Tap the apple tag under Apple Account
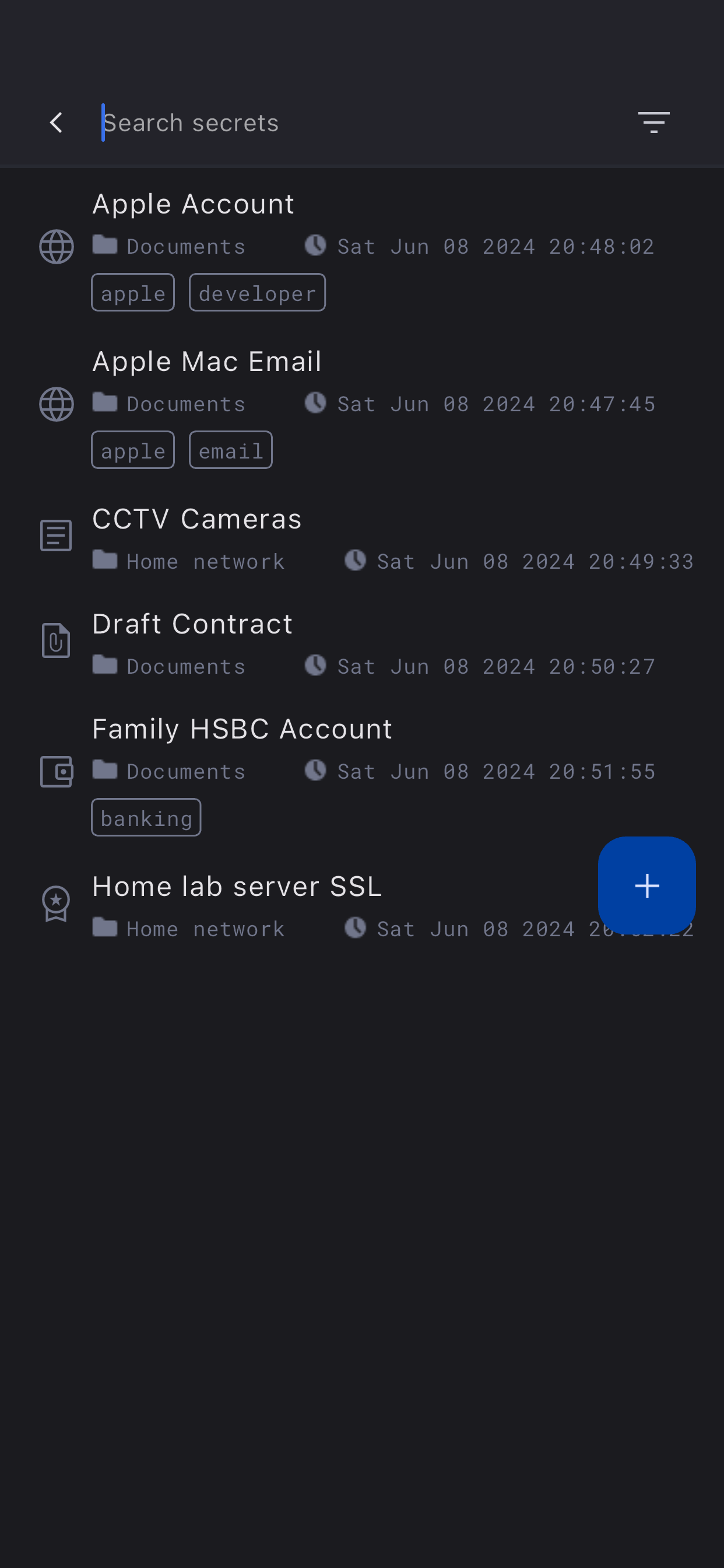 tap(133, 293)
